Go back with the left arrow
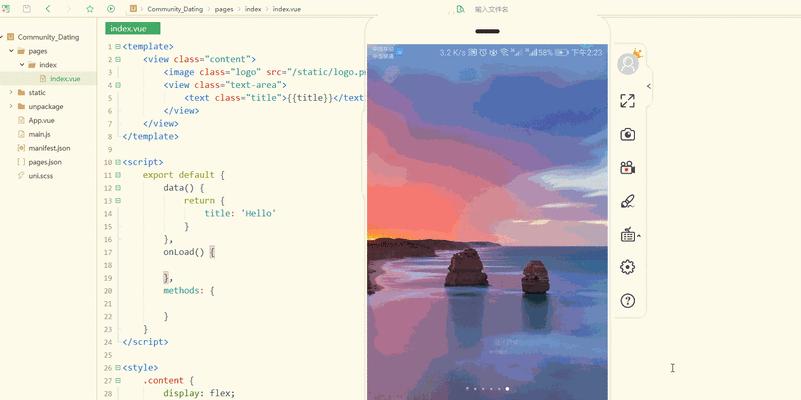The width and height of the screenshot is (801, 400). pyautogui.click(x=48, y=9)
